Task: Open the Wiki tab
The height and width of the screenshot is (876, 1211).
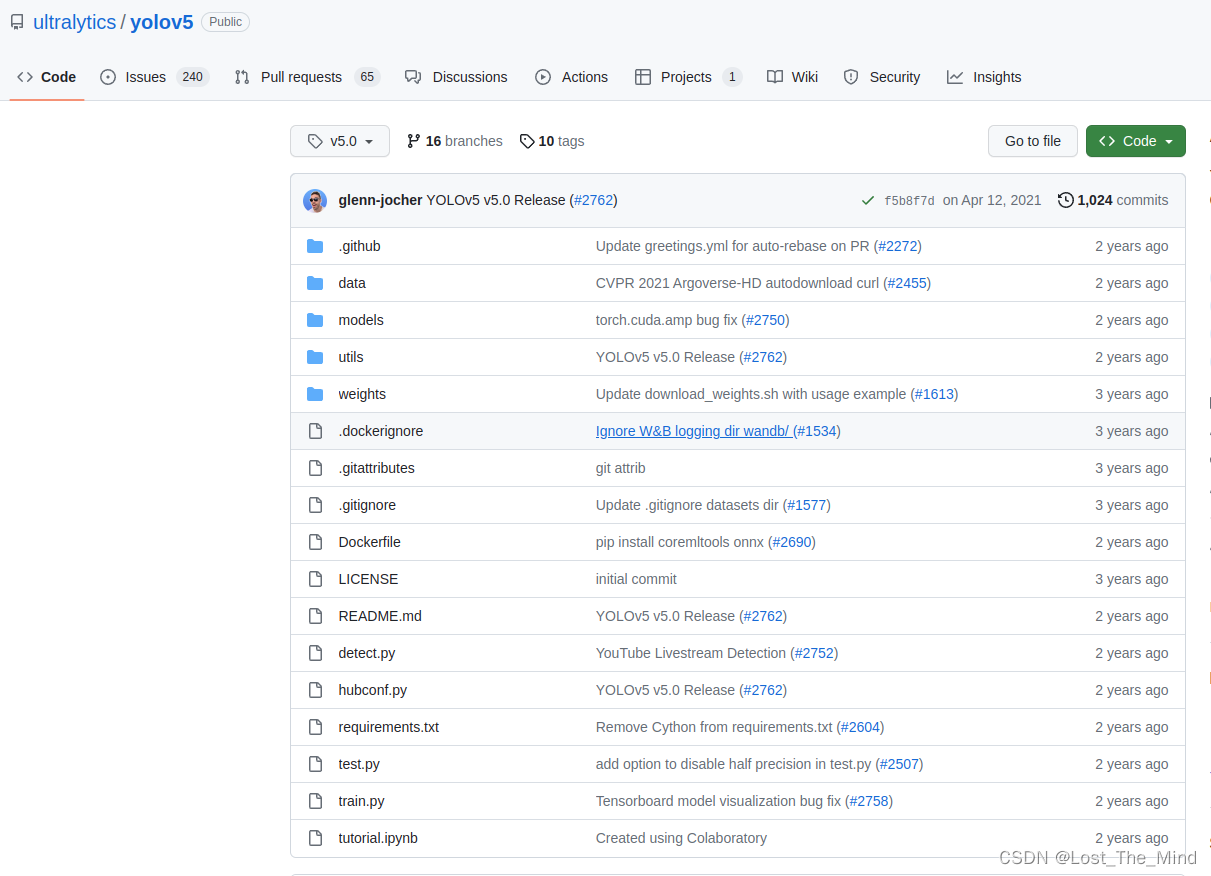Action: point(792,77)
